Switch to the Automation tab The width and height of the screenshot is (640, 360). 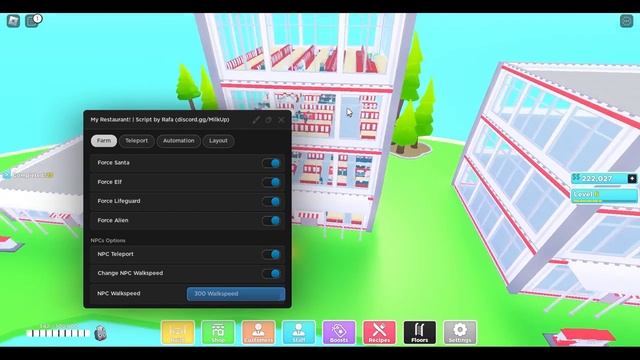coord(179,141)
